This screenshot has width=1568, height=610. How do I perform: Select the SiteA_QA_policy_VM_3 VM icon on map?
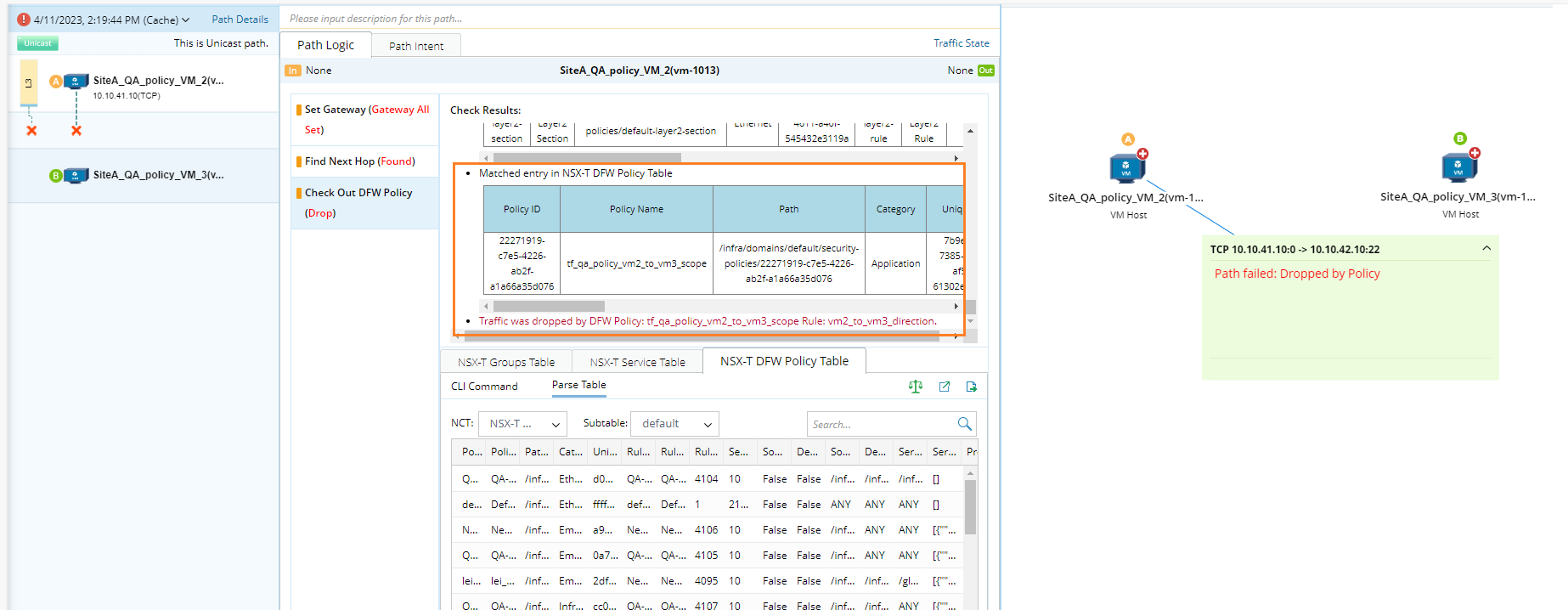[x=1458, y=167]
